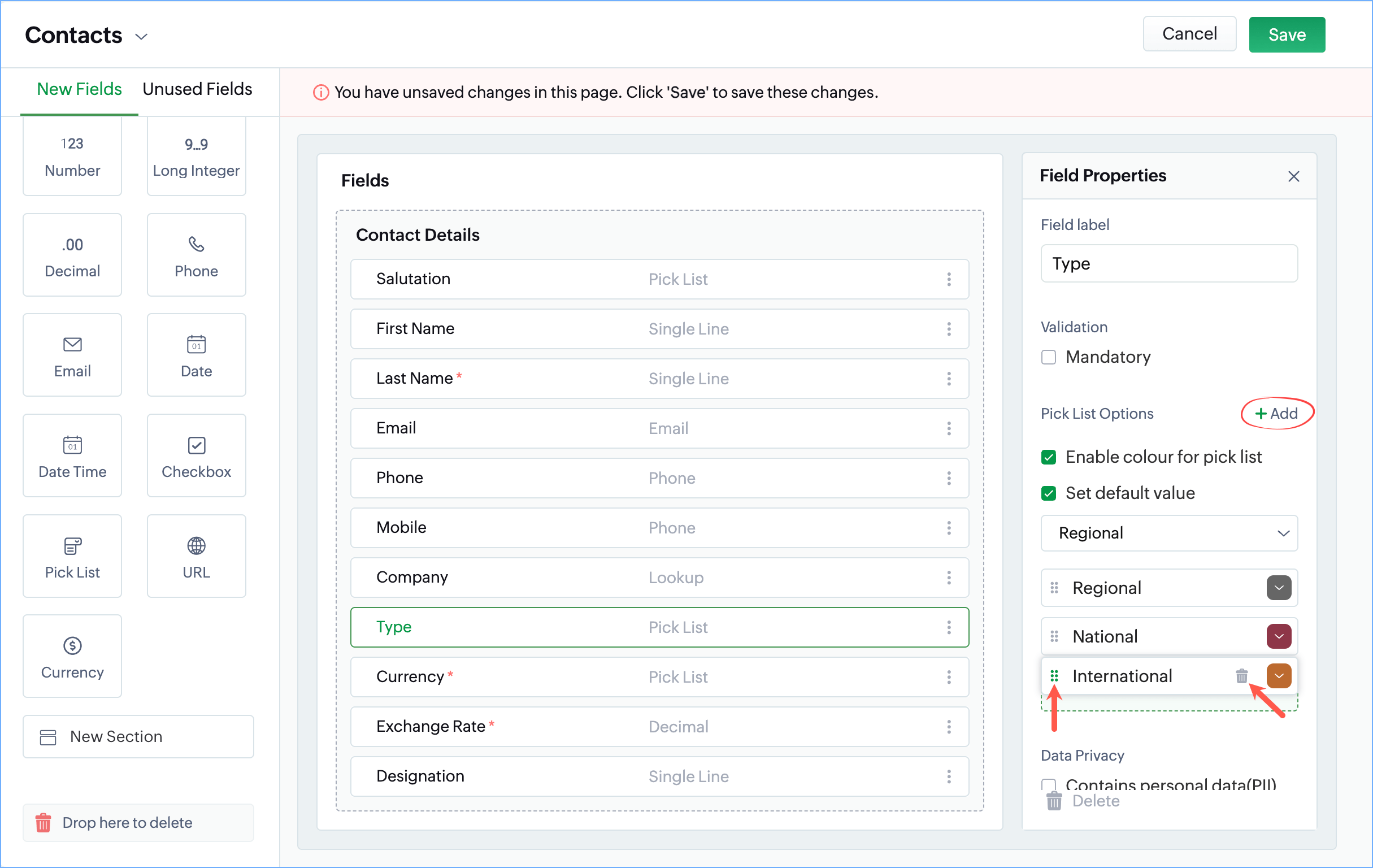The height and width of the screenshot is (868, 1373).
Task: Open the Regional default value dropdown
Action: (1169, 533)
